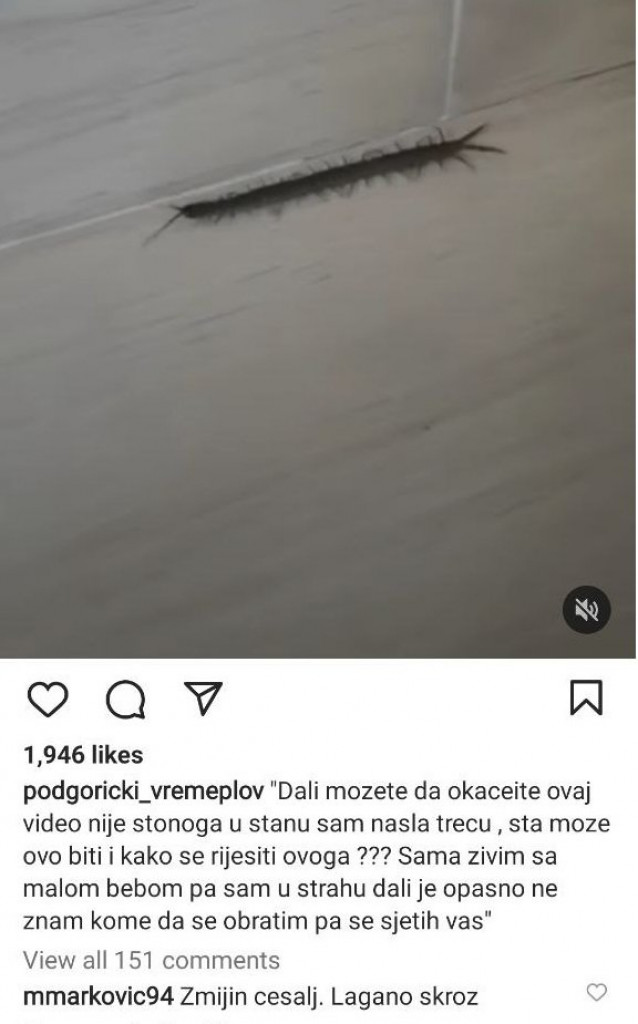The width and height of the screenshot is (638, 1024).
Task: Like mmarkovic94's comment with small heart
Action: click(x=596, y=992)
